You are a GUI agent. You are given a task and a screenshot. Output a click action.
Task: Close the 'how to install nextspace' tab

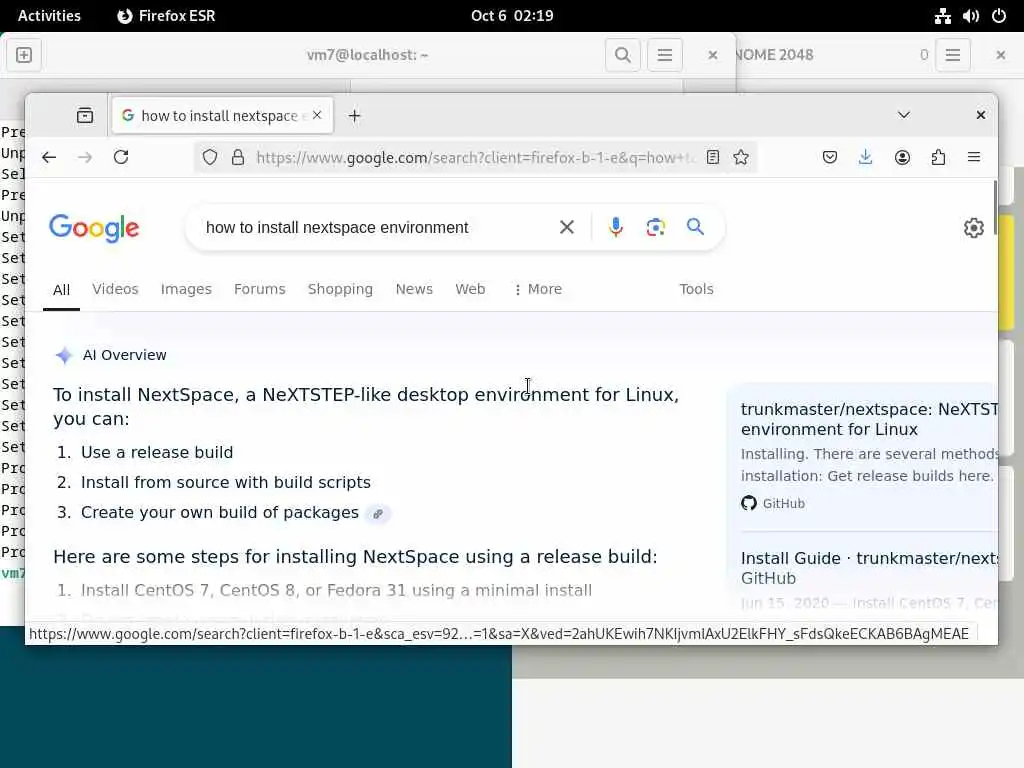(317, 115)
